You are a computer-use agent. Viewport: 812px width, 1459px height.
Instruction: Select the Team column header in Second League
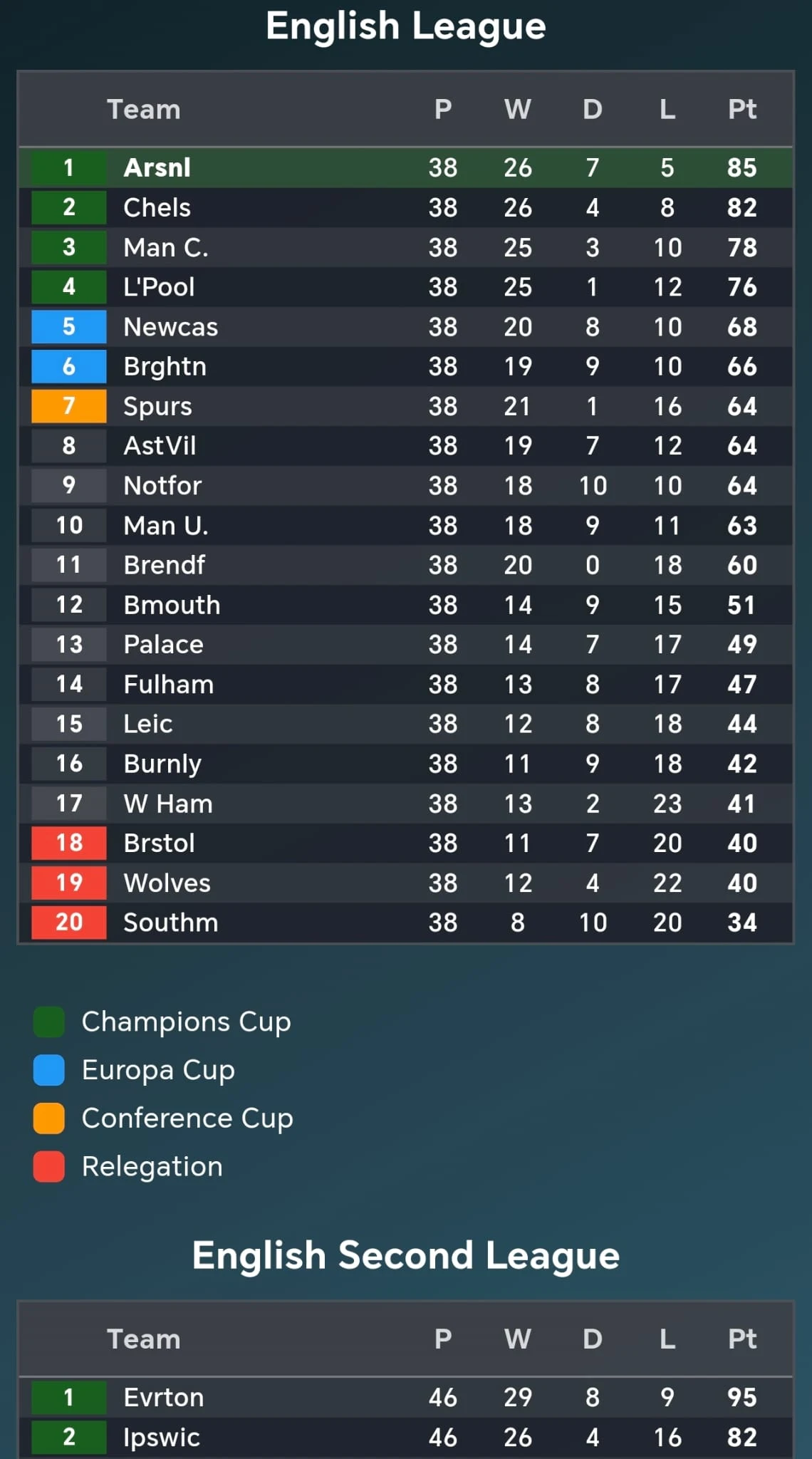tap(143, 1339)
